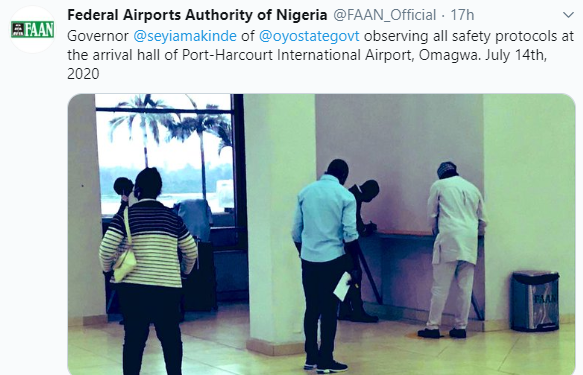The height and width of the screenshot is (375, 583).
Task: Click person bending over the counter
Action: coord(361,249)
